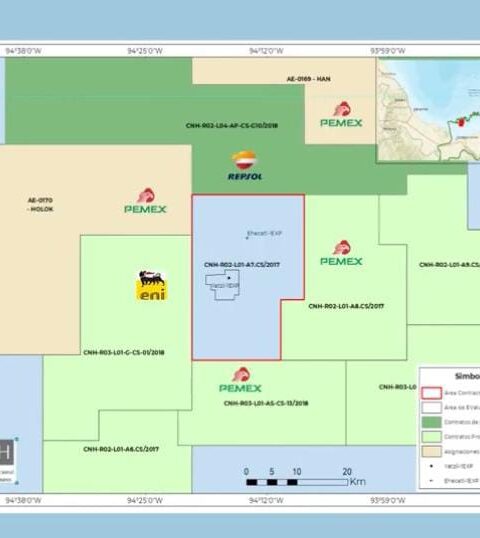Screen dimensions: 480x538
Task: Click the 'Ehecatl-1EXP' label in the legend
Action: click(x=461, y=481)
